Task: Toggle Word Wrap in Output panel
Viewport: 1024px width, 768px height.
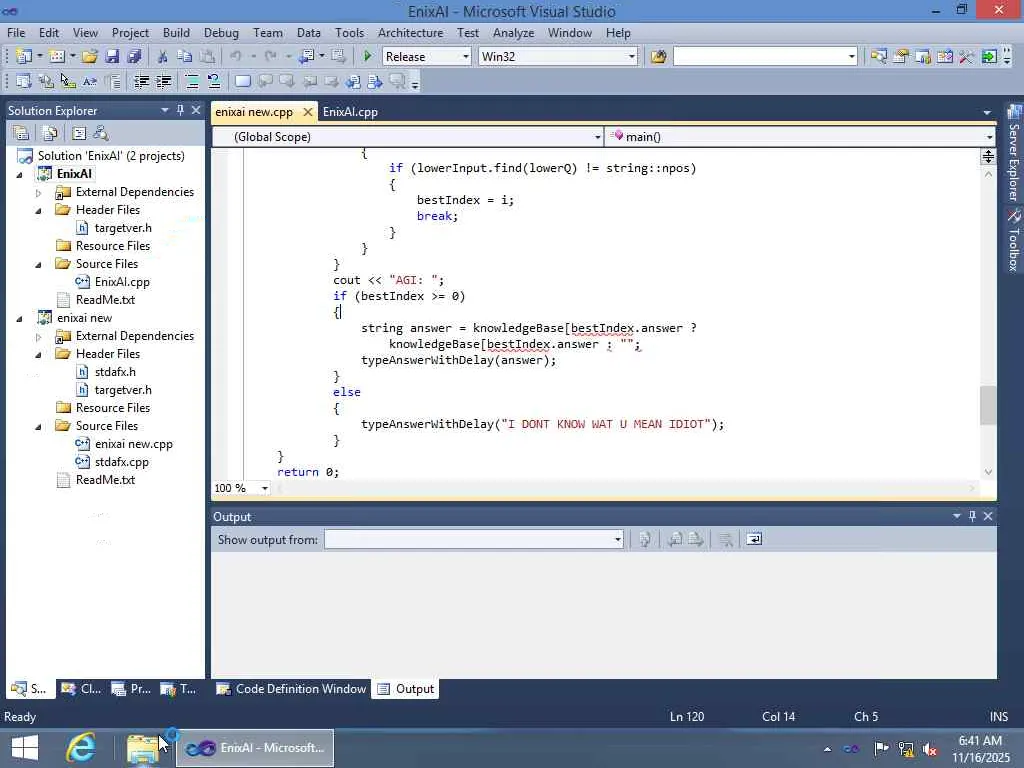Action: (754, 540)
